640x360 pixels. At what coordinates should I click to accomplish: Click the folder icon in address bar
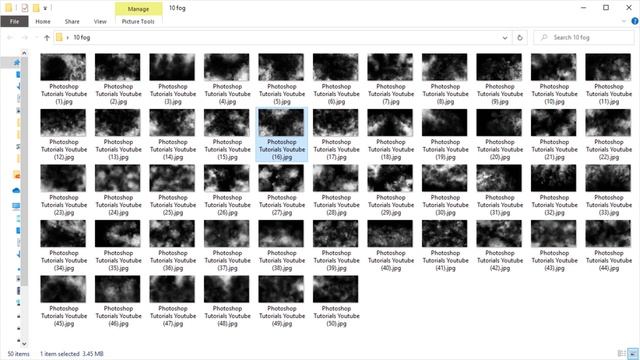(59, 37)
